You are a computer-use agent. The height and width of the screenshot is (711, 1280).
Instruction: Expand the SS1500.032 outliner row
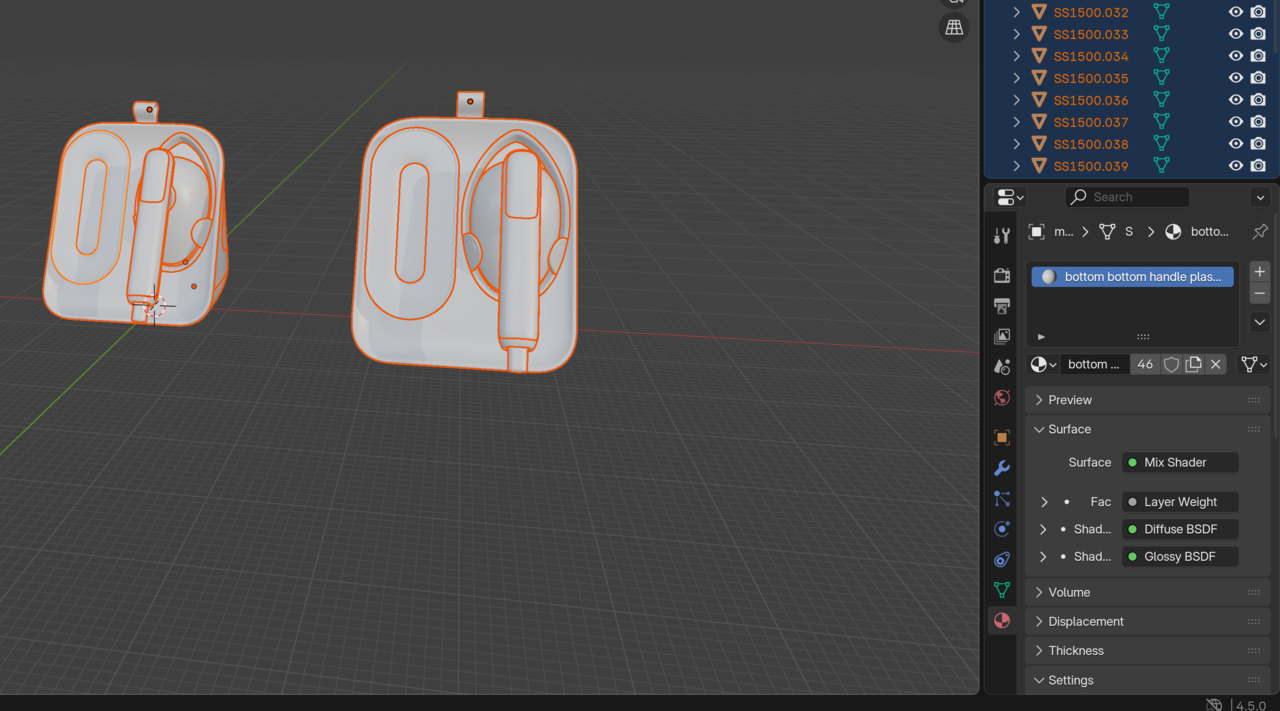pyautogui.click(x=1016, y=12)
